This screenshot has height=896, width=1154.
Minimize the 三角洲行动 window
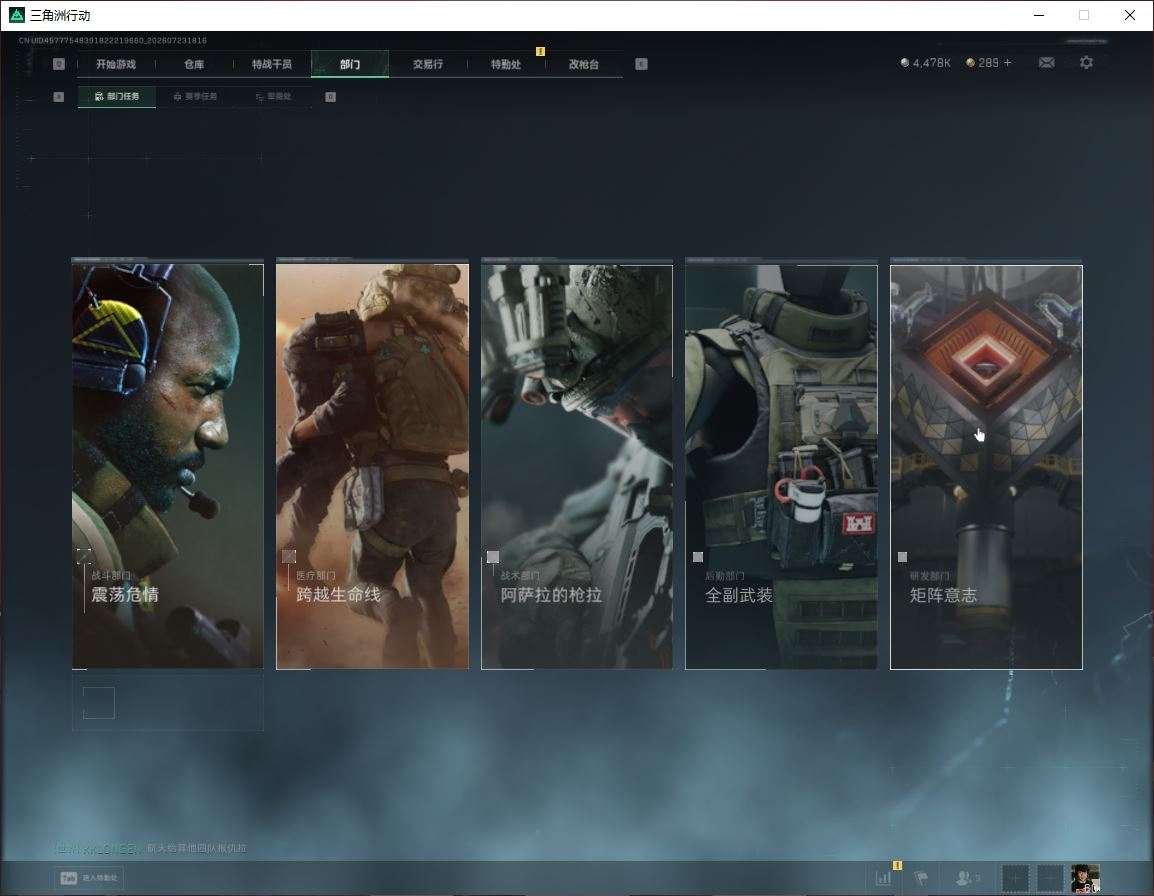tap(1038, 15)
